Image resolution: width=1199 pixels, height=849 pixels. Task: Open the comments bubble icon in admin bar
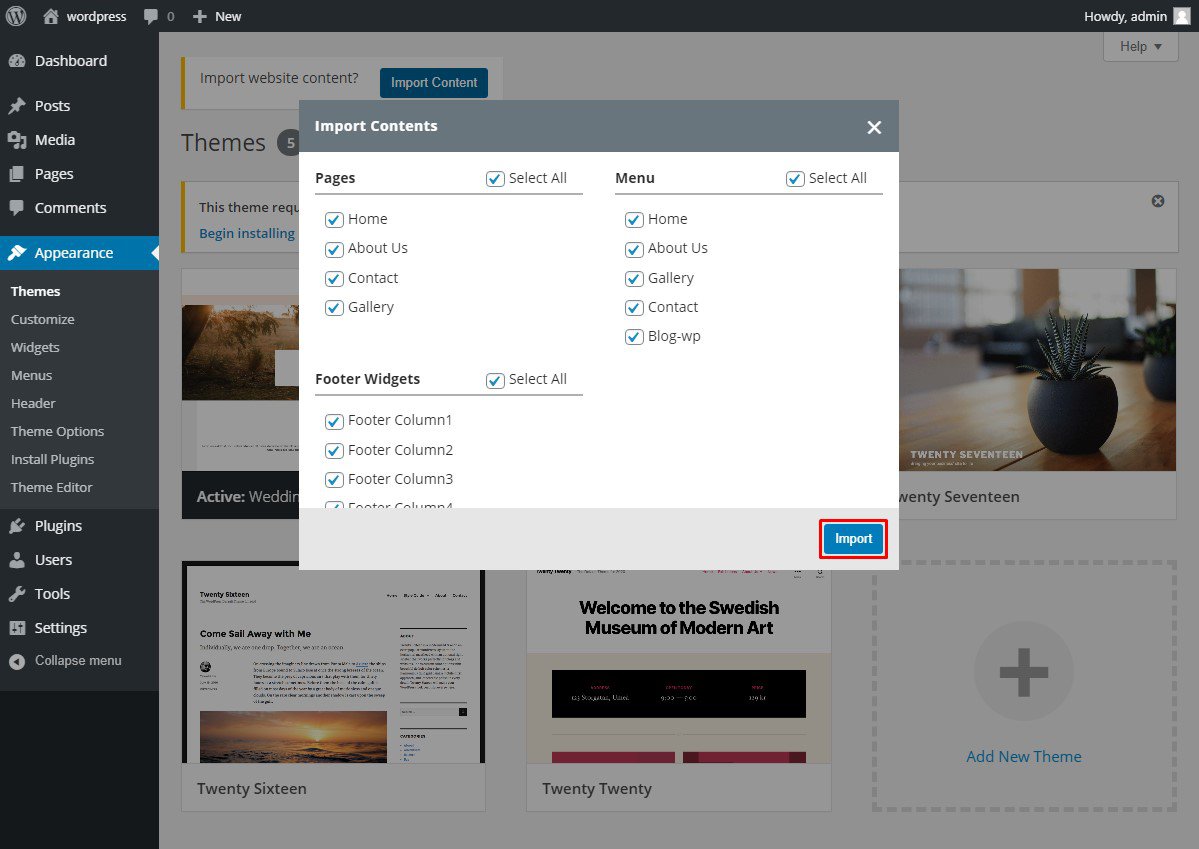151,16
